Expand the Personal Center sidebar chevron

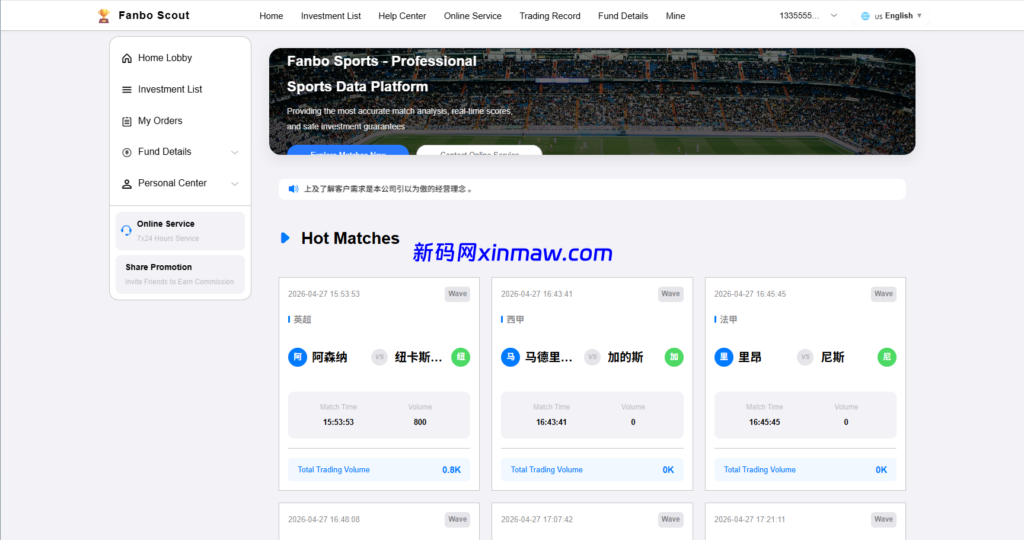(234, 183)
